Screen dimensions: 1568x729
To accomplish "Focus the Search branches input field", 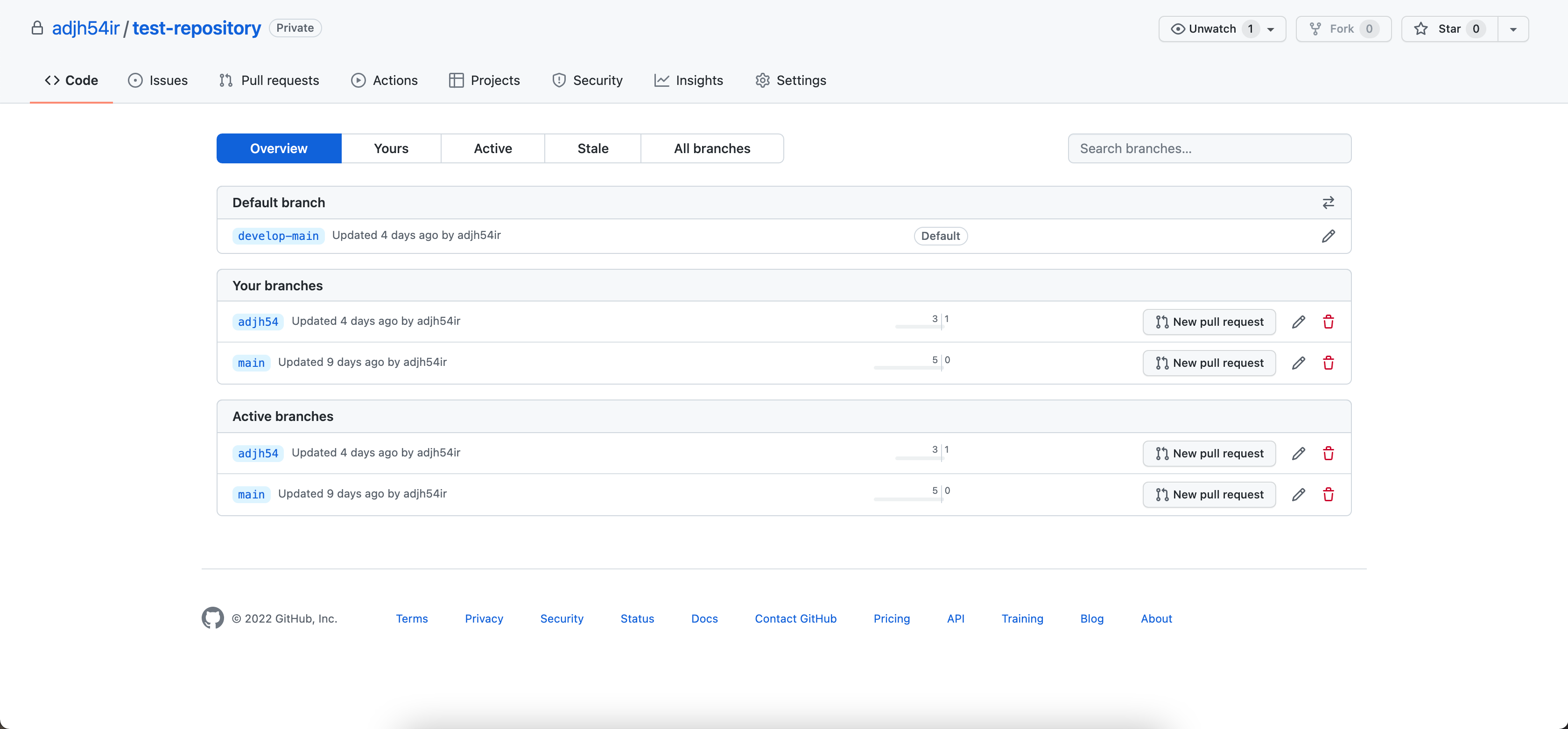I will pyautogui.click(x=1209, y=148).
